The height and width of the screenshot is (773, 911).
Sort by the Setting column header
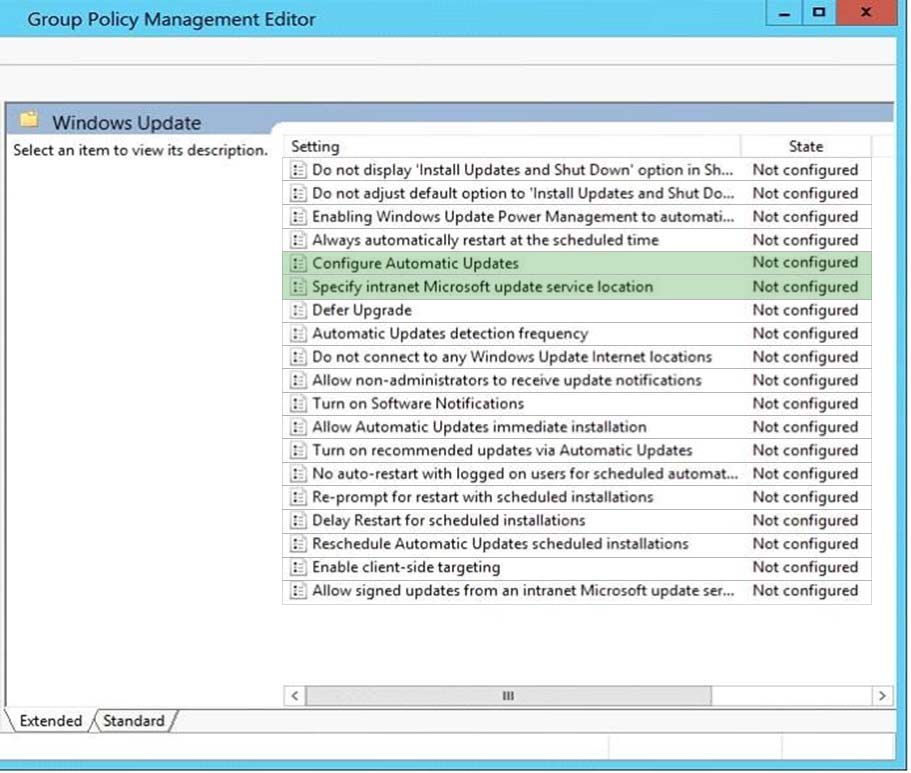tap(512, 146)
